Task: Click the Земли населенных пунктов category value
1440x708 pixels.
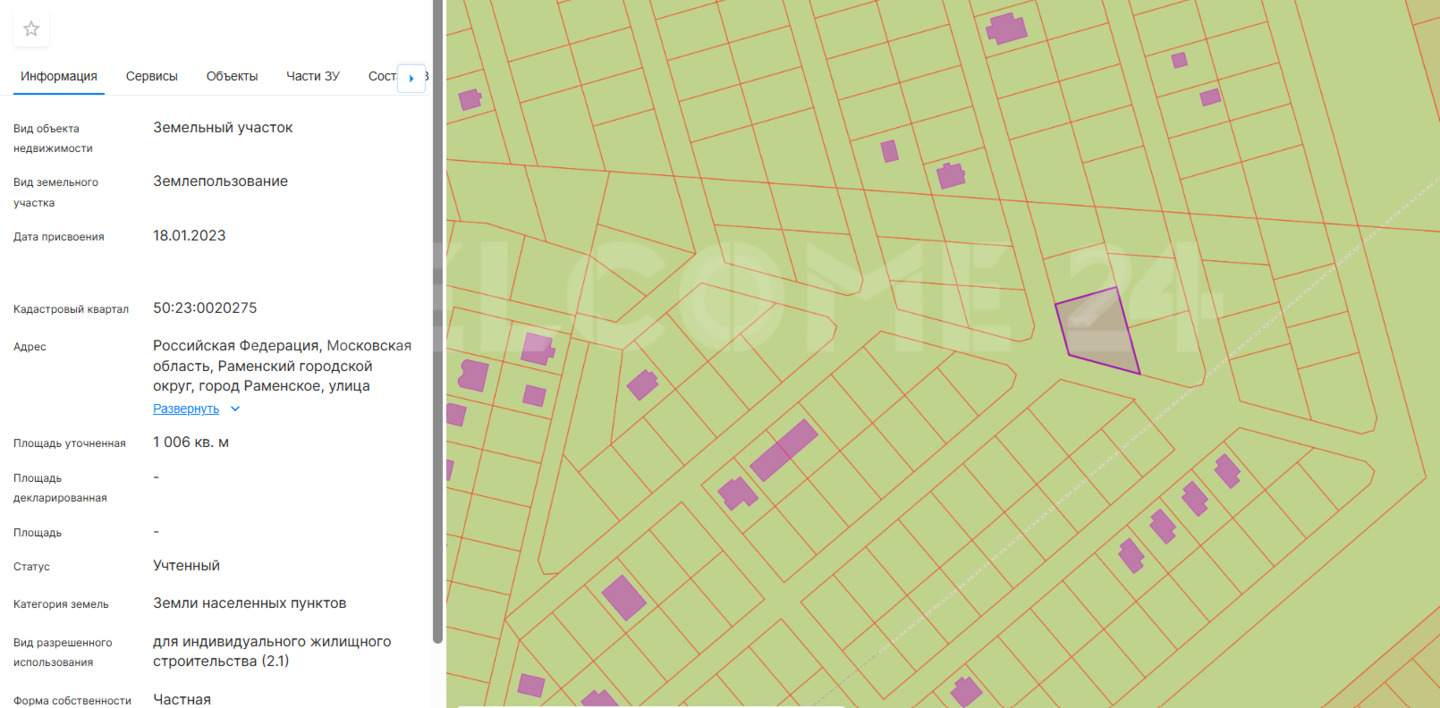Action: (250, 603)
